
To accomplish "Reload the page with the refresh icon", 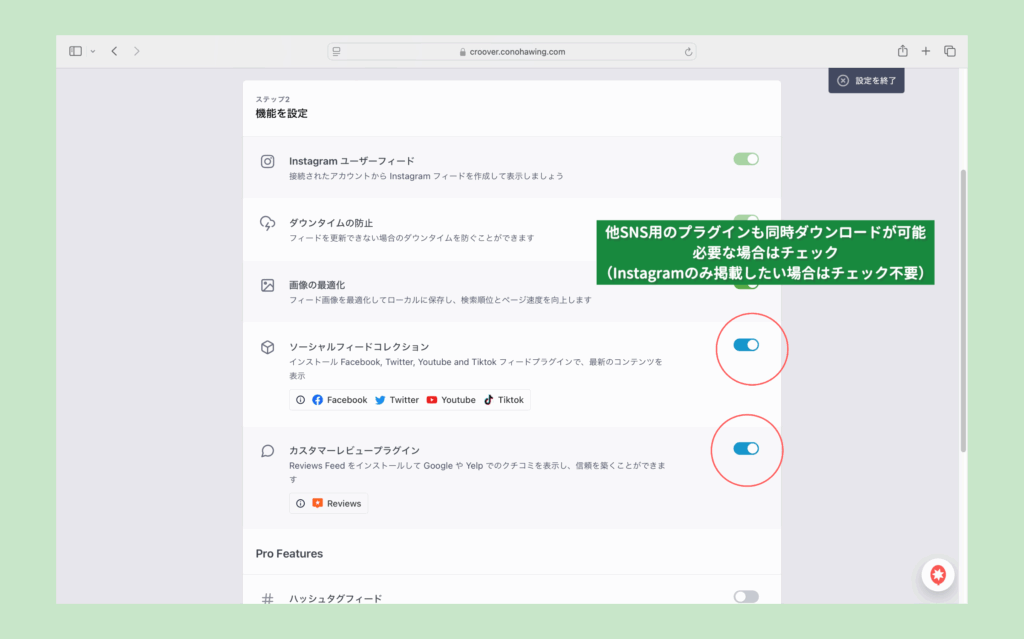I will pyautogui.click(x=688, y=52).
